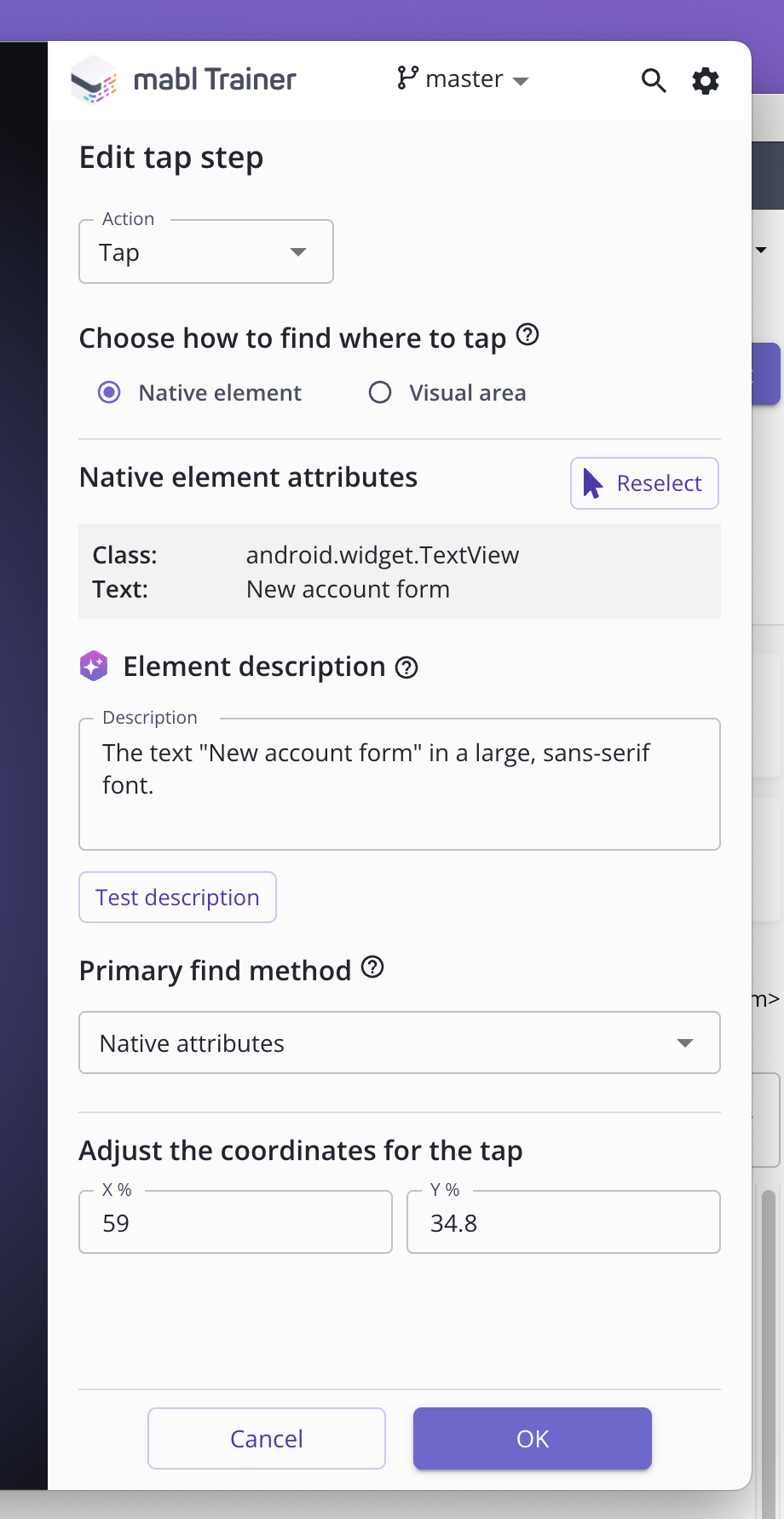Select the Native element radio button
The height and width of the screenshot is (1519, 784).
[109, 392]
